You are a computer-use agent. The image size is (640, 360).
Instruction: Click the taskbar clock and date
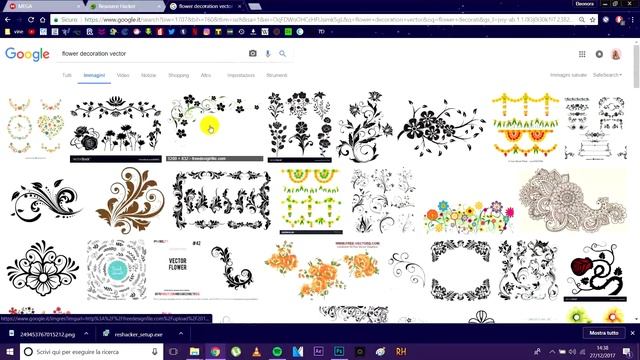[x=602, y=351]
